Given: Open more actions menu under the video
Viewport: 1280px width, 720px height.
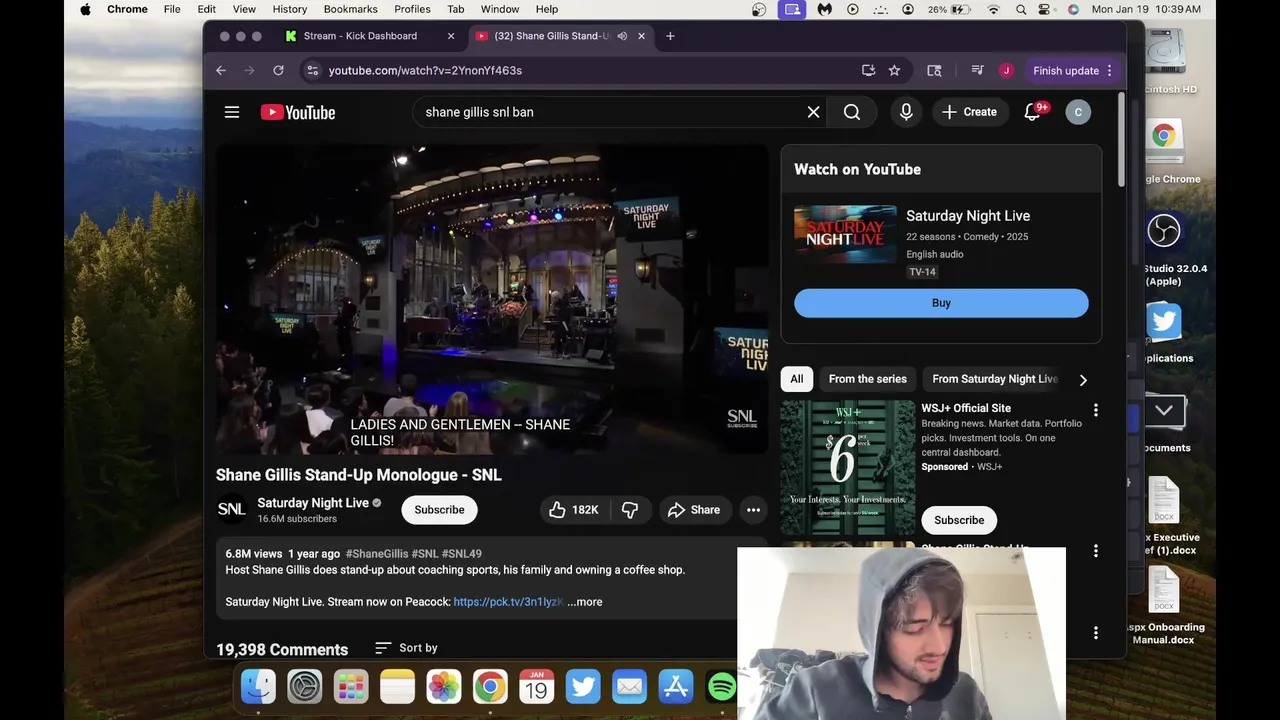Looking at the screenshot, I should tap(754, 510).
